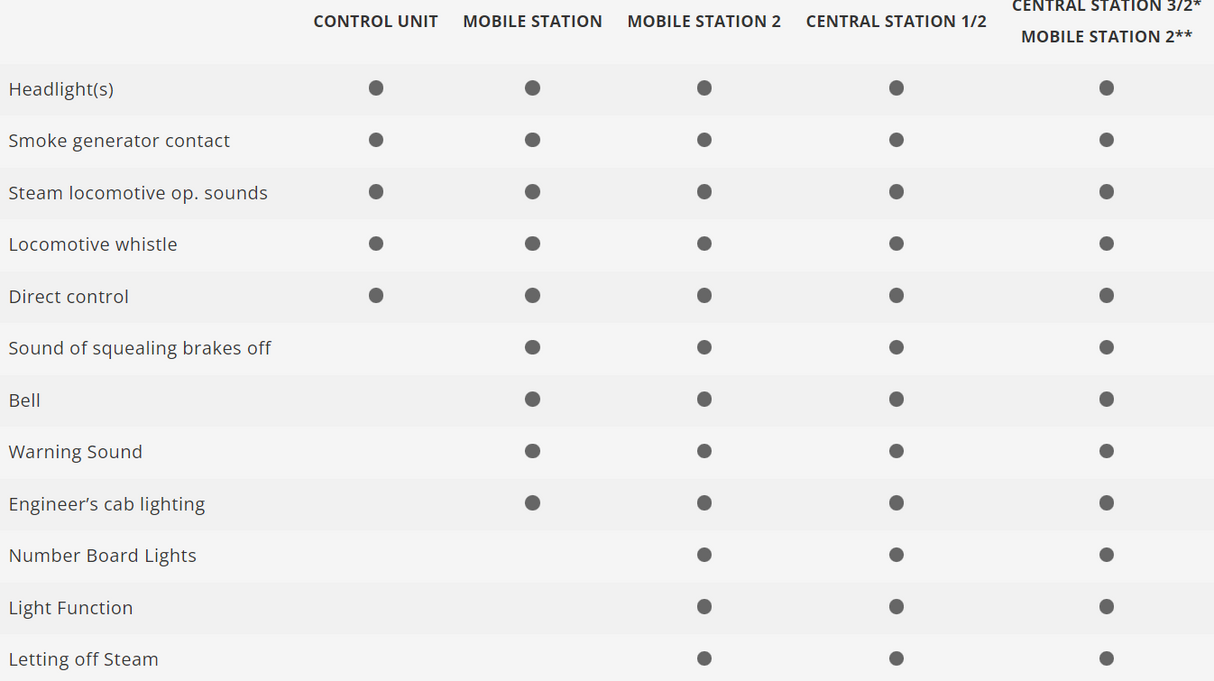Click the Number Board Lights row label
The image size is (1214, 681).
[103, 556]
